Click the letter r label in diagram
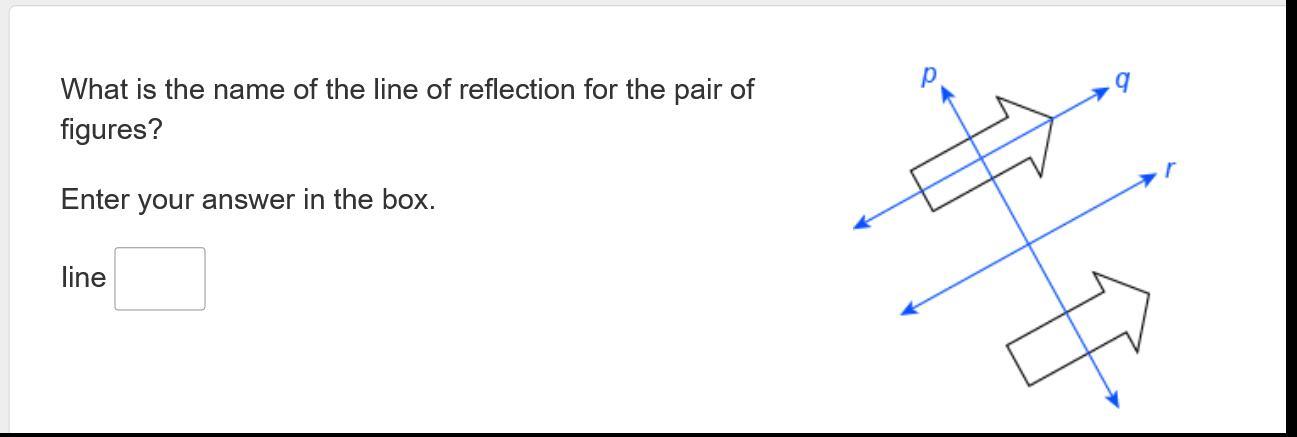 (x=1168, y=172)
